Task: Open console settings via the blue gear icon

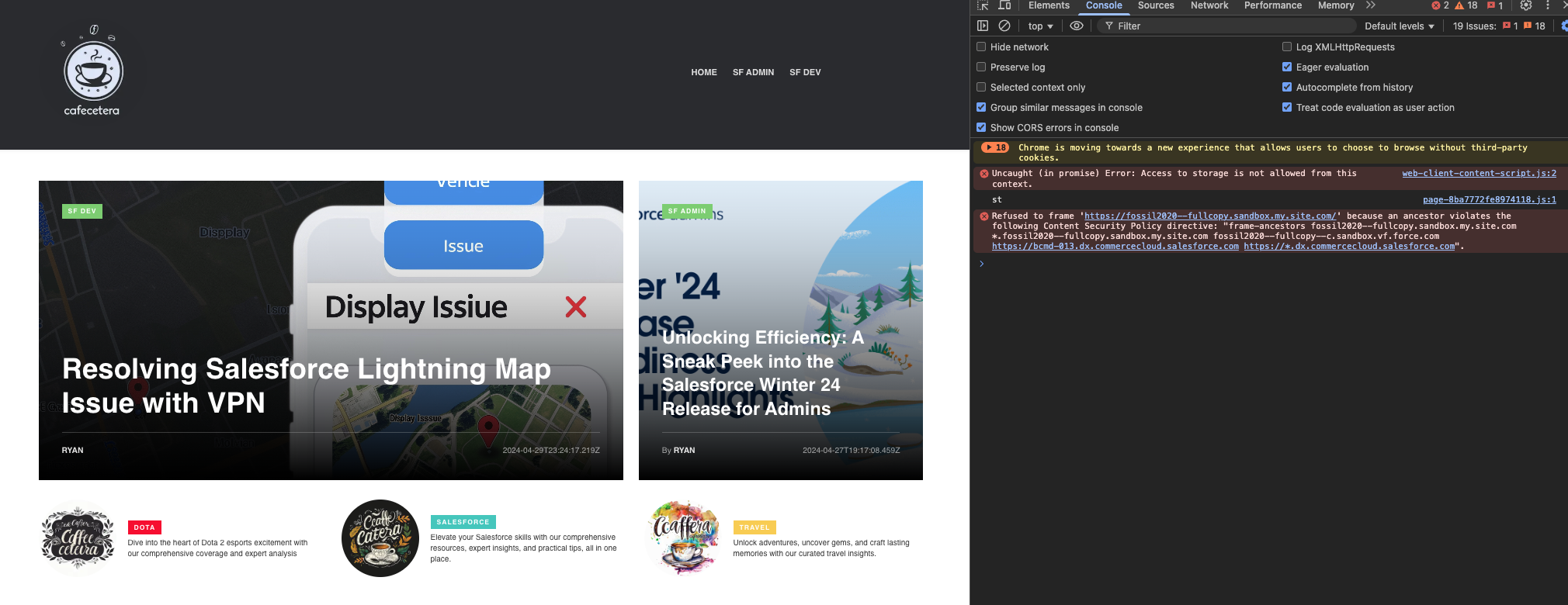Action: pyautogui.click(x=1563, y=26)
